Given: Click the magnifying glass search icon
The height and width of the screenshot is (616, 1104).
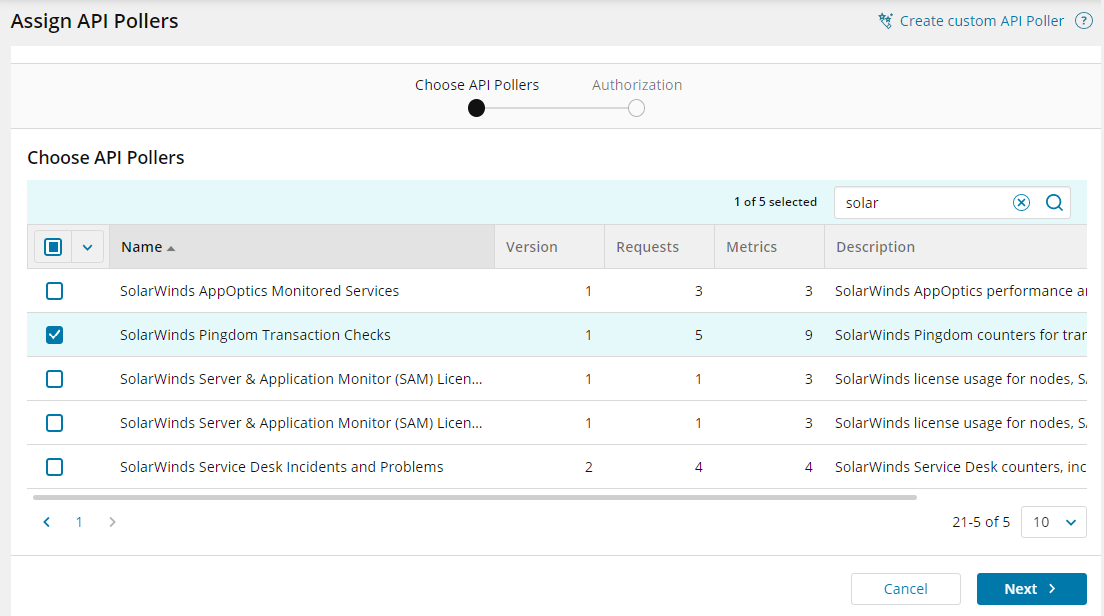Looking at the screenshot, I should point(1054,203).
